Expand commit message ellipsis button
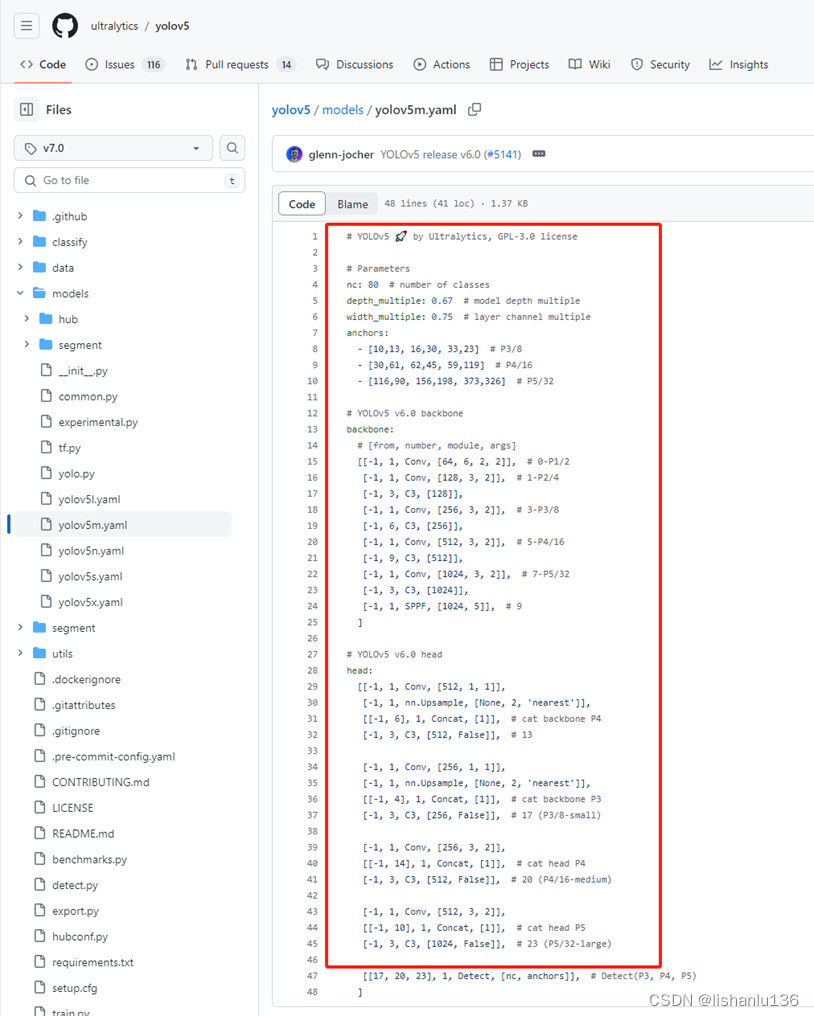 [x=539, y=154]
